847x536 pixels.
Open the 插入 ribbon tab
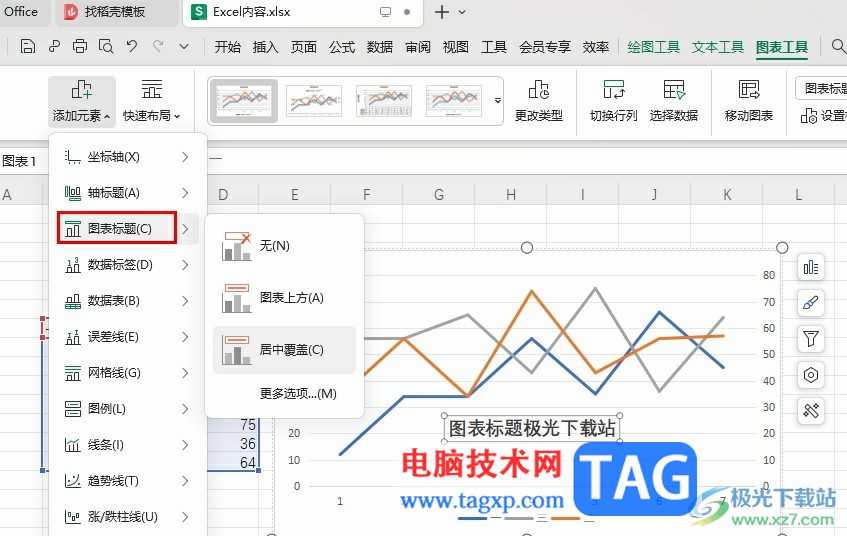pyautogui.click(x=265, y=47)
